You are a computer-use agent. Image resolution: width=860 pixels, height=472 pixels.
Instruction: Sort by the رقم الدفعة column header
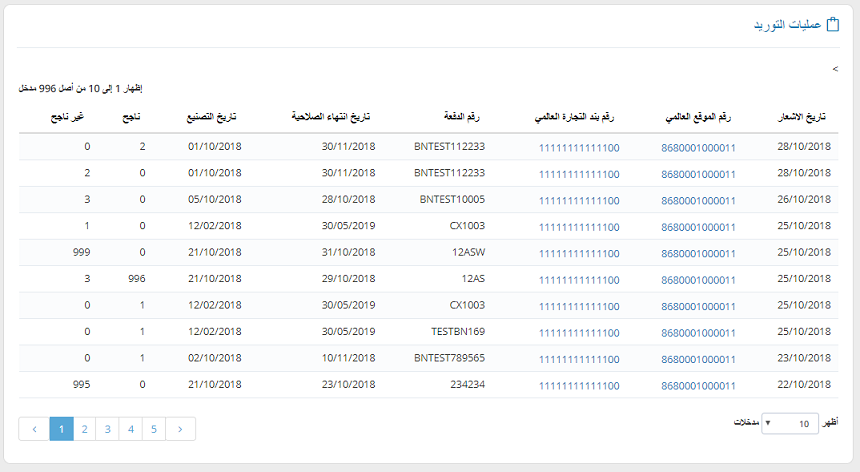click(462, 118)
